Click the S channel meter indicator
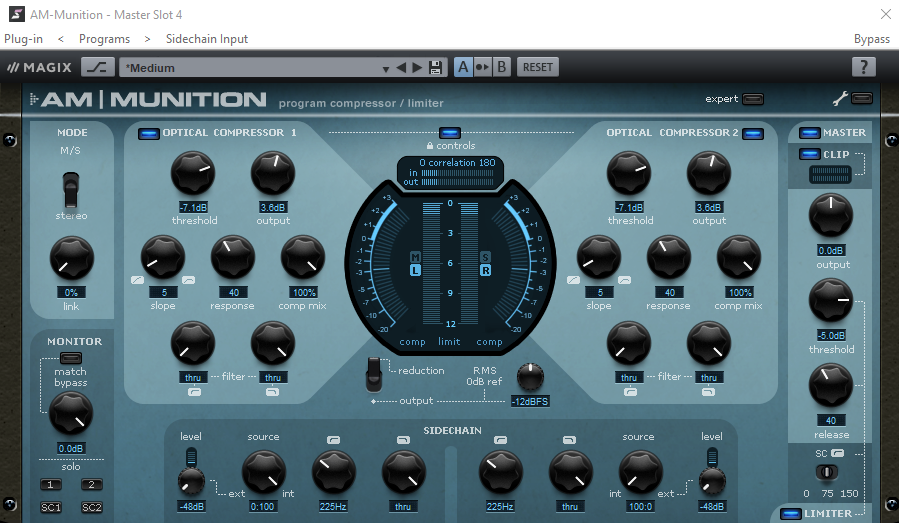 (x=485, y=256)
